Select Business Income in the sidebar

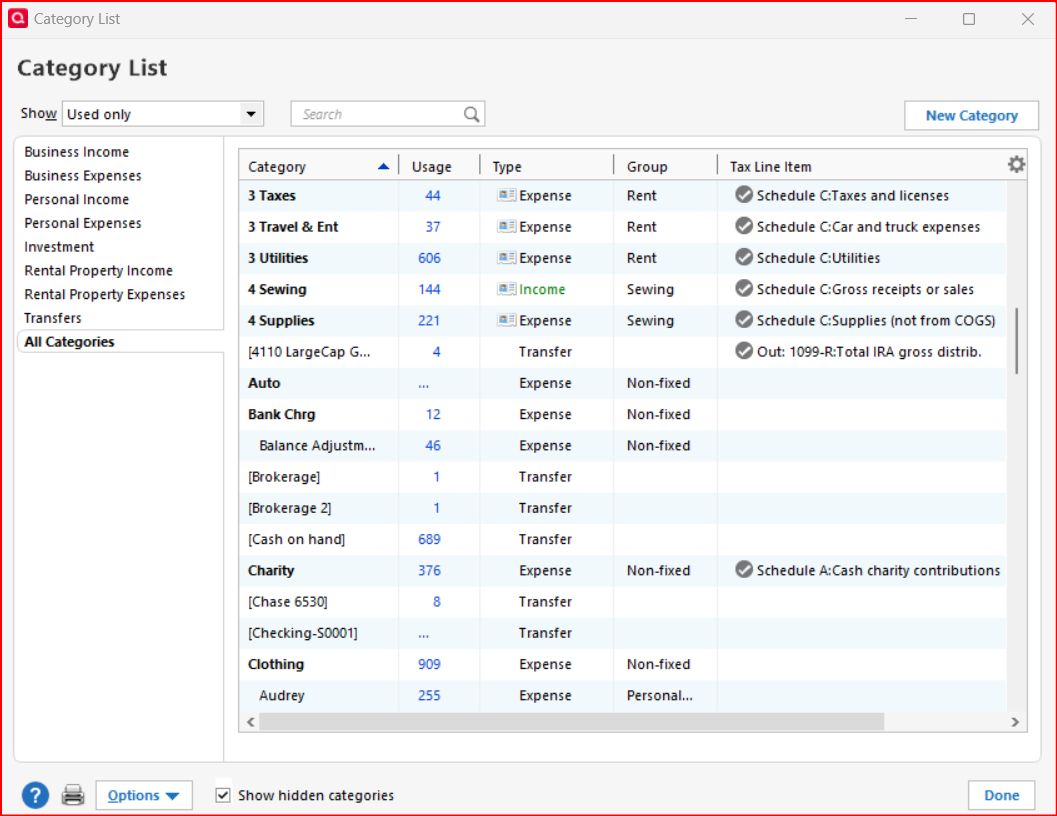(77, 152)
